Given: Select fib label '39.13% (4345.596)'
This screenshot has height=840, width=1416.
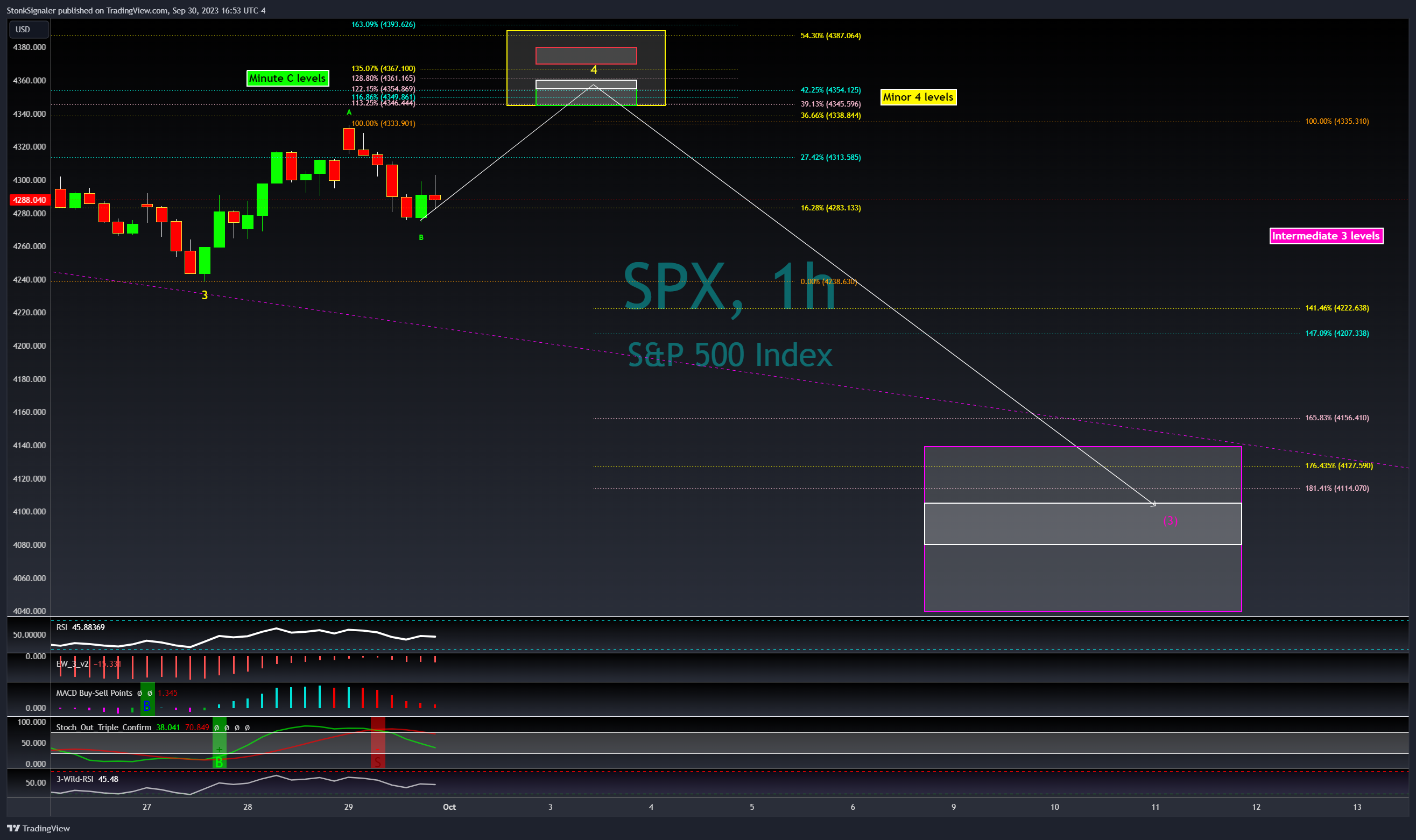Looking at the screenshot, I should tap(830, 104).
